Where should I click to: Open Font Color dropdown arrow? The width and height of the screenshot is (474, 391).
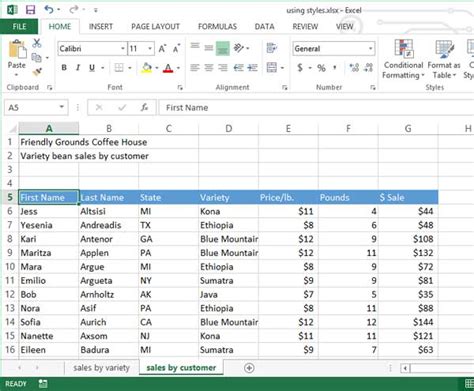[x=178, y=68]
